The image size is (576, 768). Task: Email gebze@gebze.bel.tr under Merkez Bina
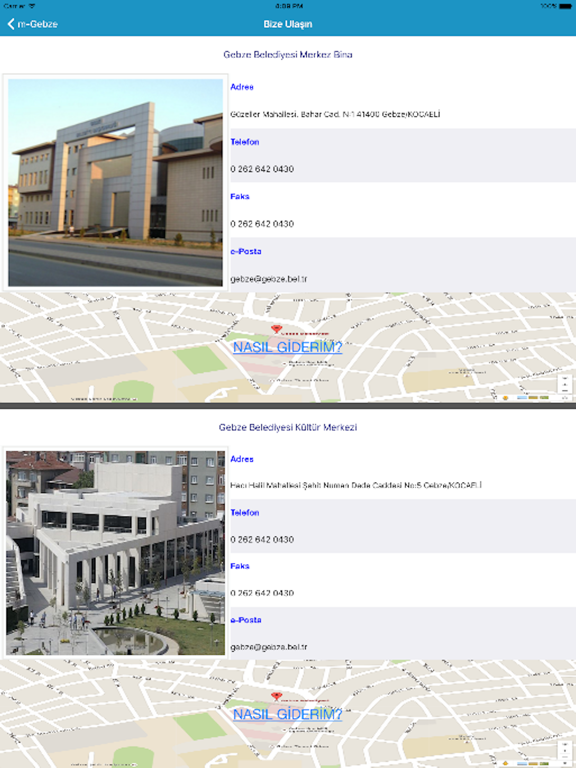268,279
